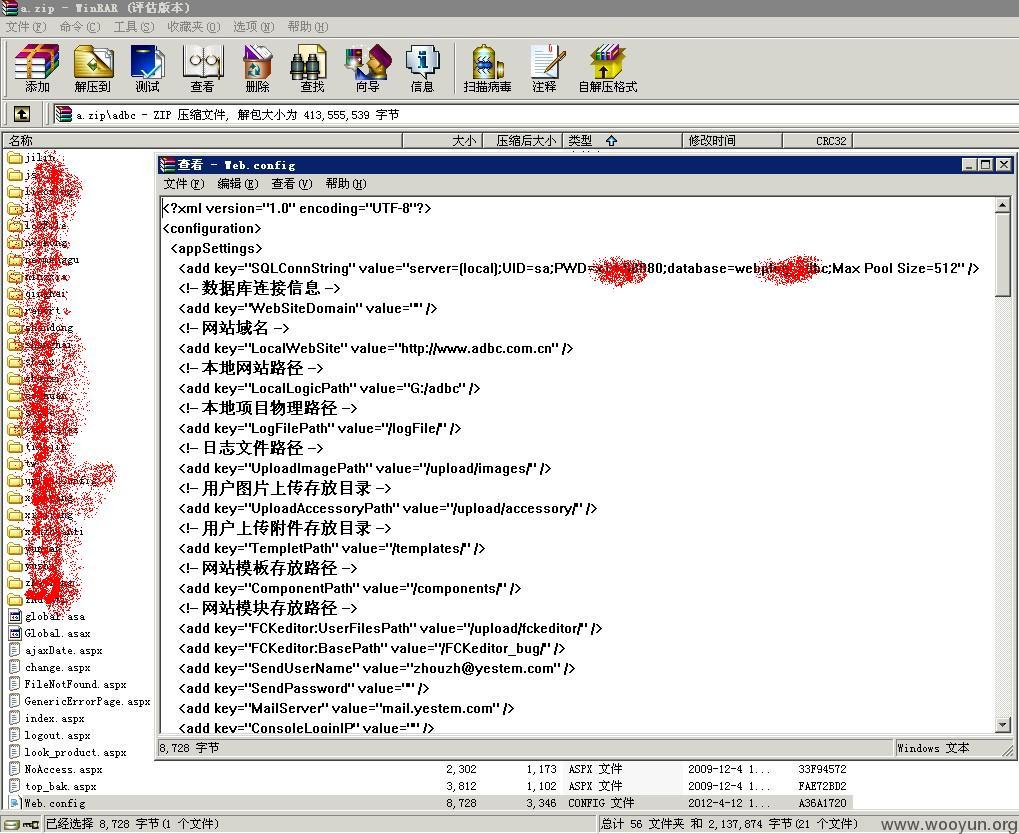
Task: Sort by 压缩后大小 column header
Action: 522,140
